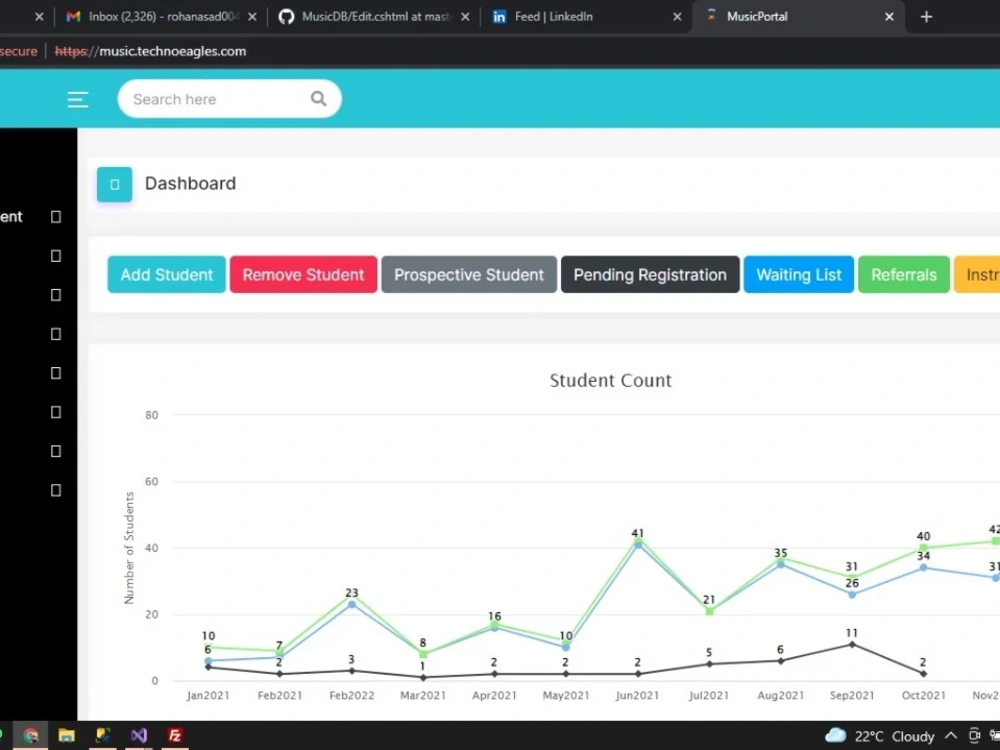Close the MusicPortal tab
1000x750 pixels.
890,17
